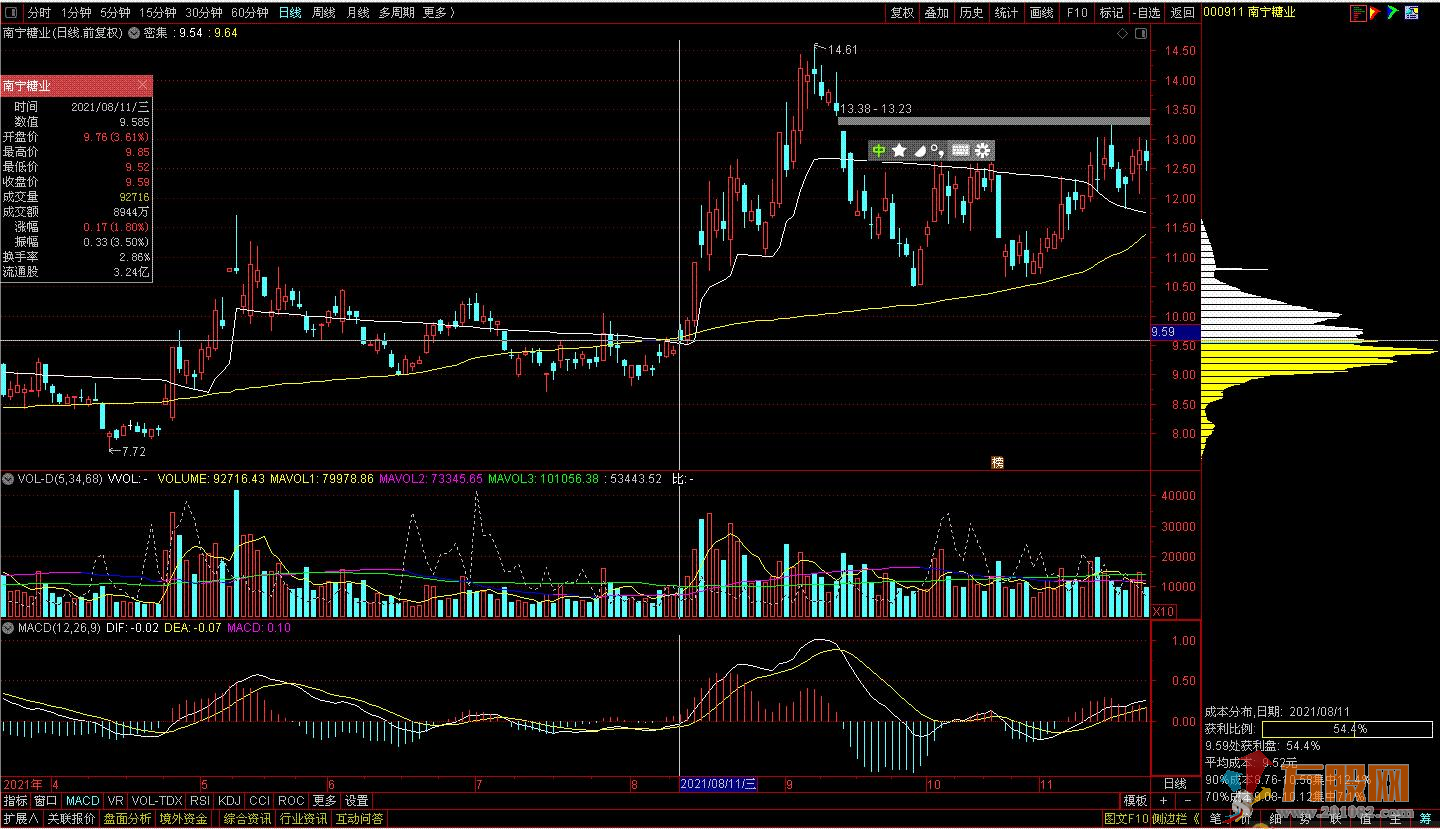Click the round dropdown icon after 南宁糖业(日线.前复权)
Screen dimensions: 1440x829
[135, 33]
